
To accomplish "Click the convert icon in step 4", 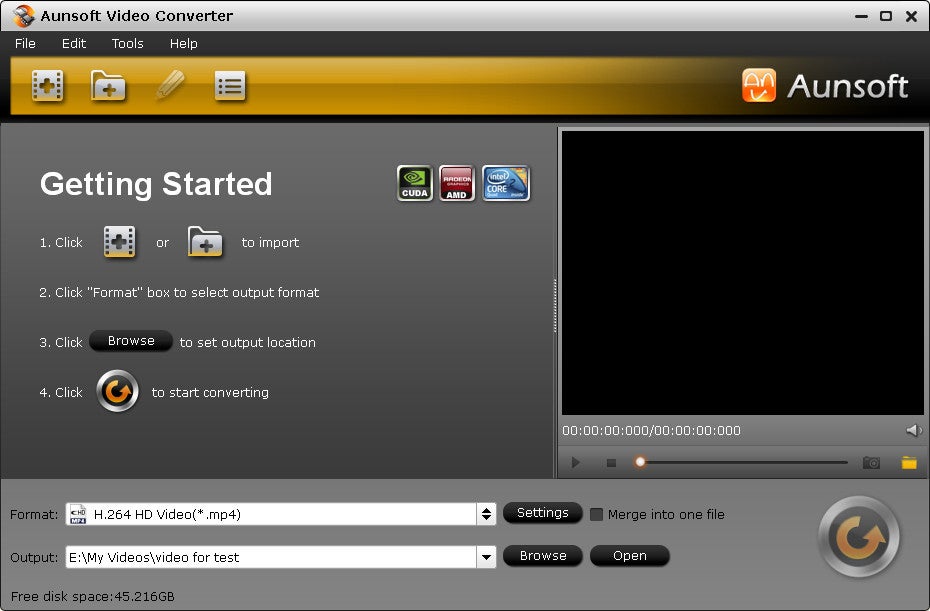I will tap(117, 392).
